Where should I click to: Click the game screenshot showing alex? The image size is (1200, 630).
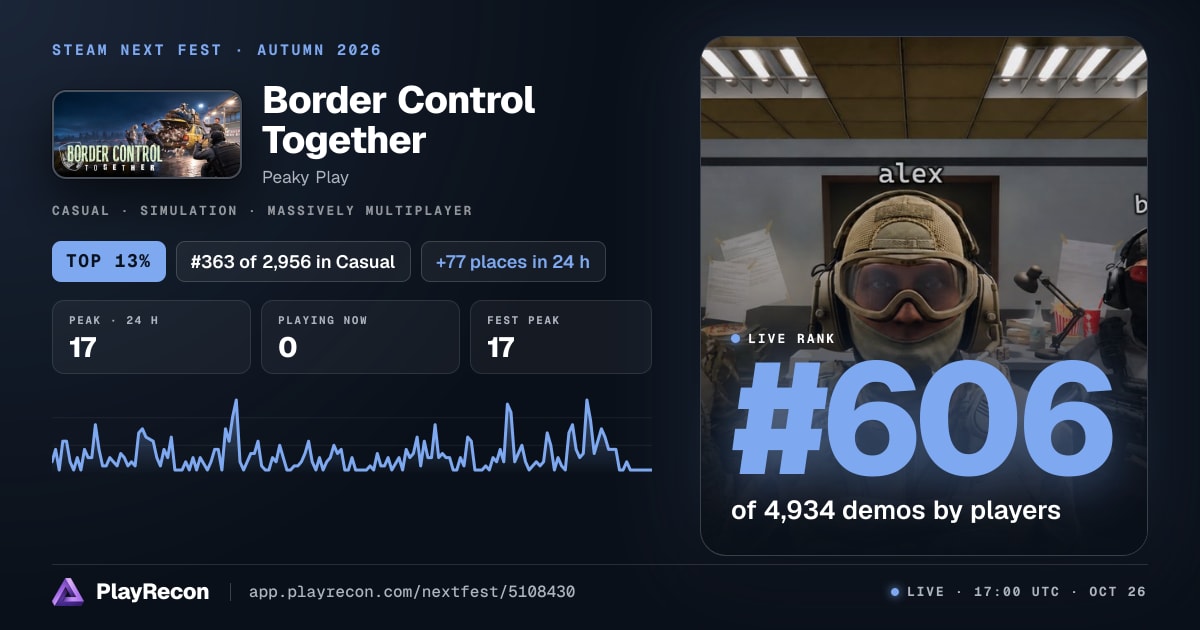tap(924, 296)
